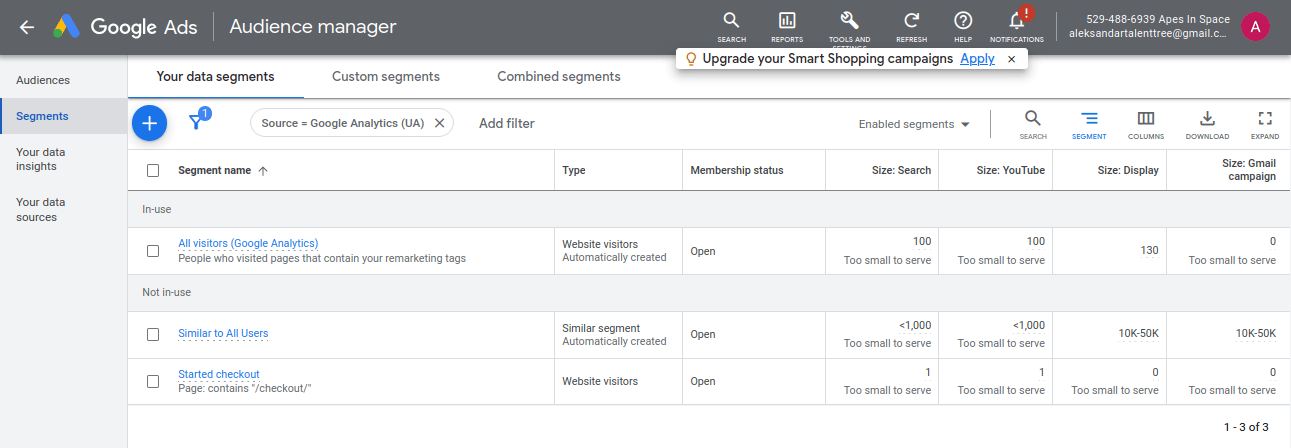Add a new segment with the blue plus button
This screenshot has width=1291, height=448.
(x=149, y=123)
